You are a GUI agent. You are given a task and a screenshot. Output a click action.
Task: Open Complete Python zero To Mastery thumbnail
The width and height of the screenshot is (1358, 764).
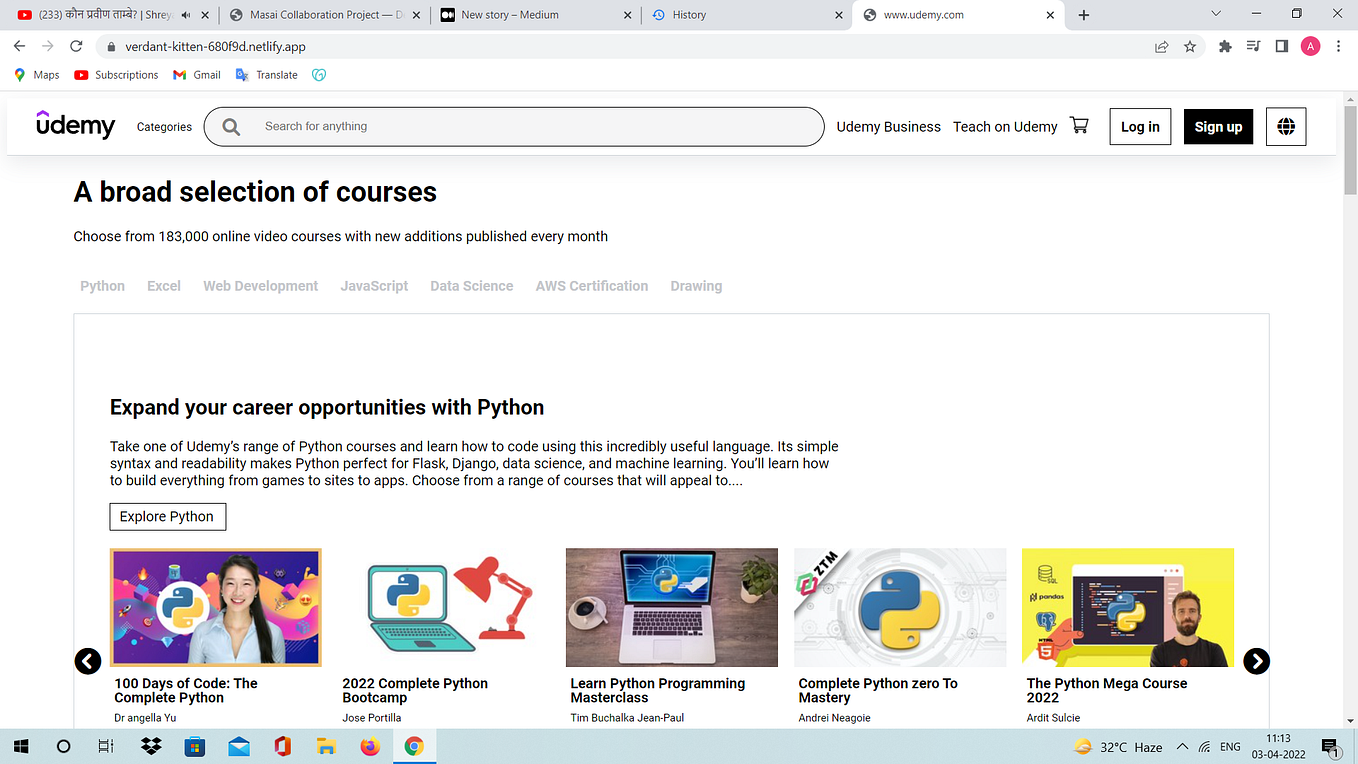tap(900, 607)
